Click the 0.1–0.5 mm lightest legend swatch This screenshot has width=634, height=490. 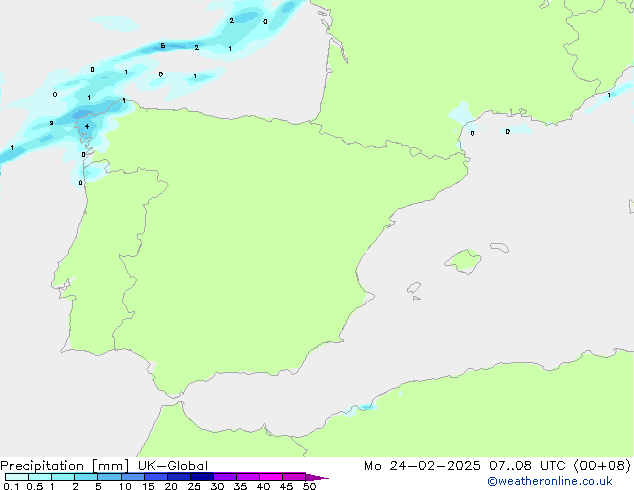point(17,477)
